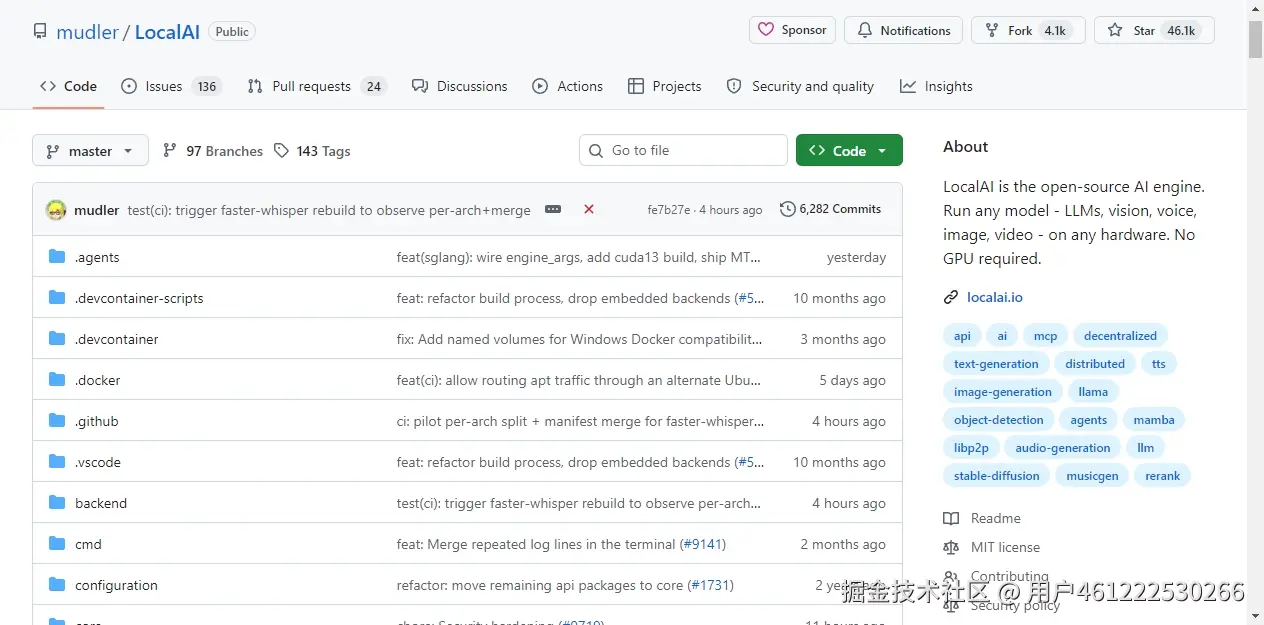Open the 143 Tags link

(x=312, y=151)
